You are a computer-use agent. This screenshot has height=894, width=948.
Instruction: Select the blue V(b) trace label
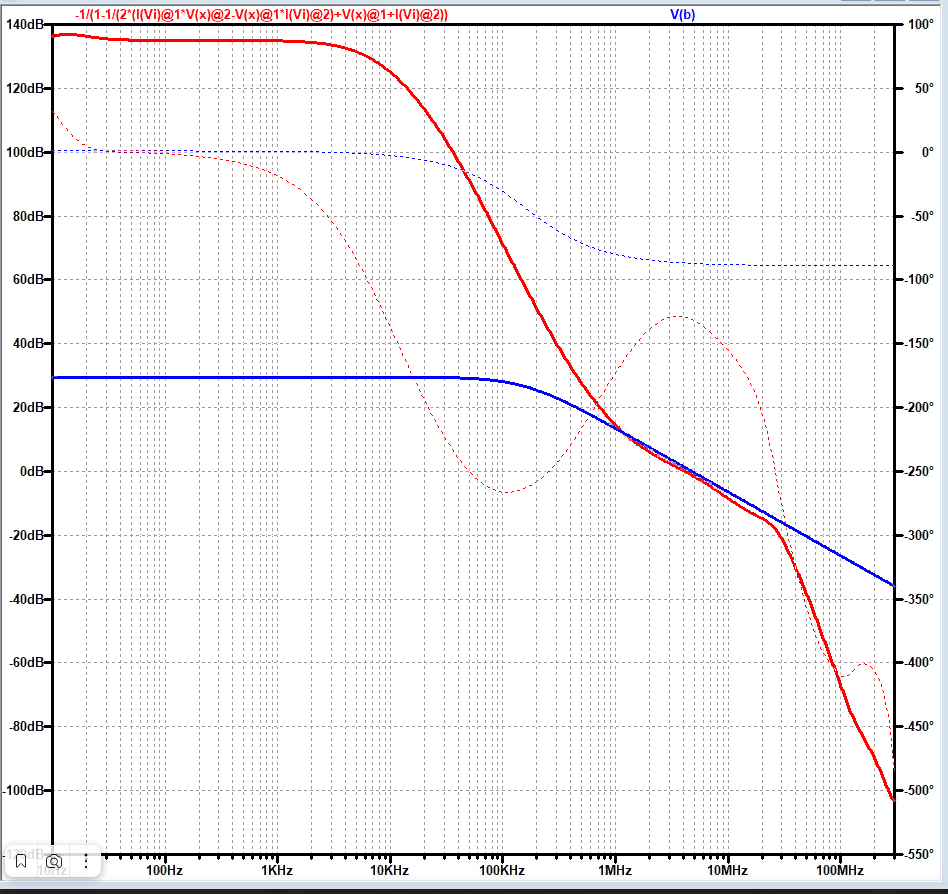[x=683, y=13]
